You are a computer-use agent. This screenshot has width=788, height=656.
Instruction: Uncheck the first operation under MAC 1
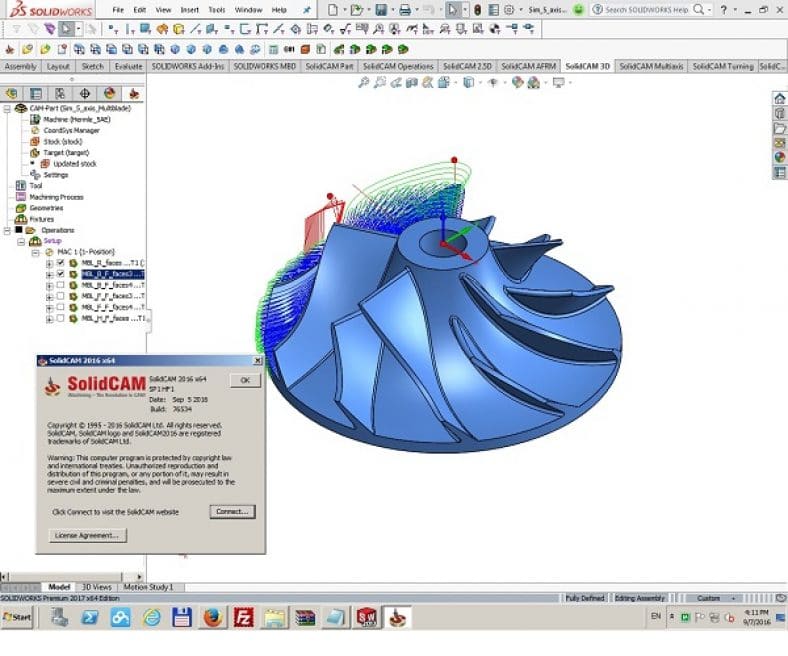(x=61, y=263)
